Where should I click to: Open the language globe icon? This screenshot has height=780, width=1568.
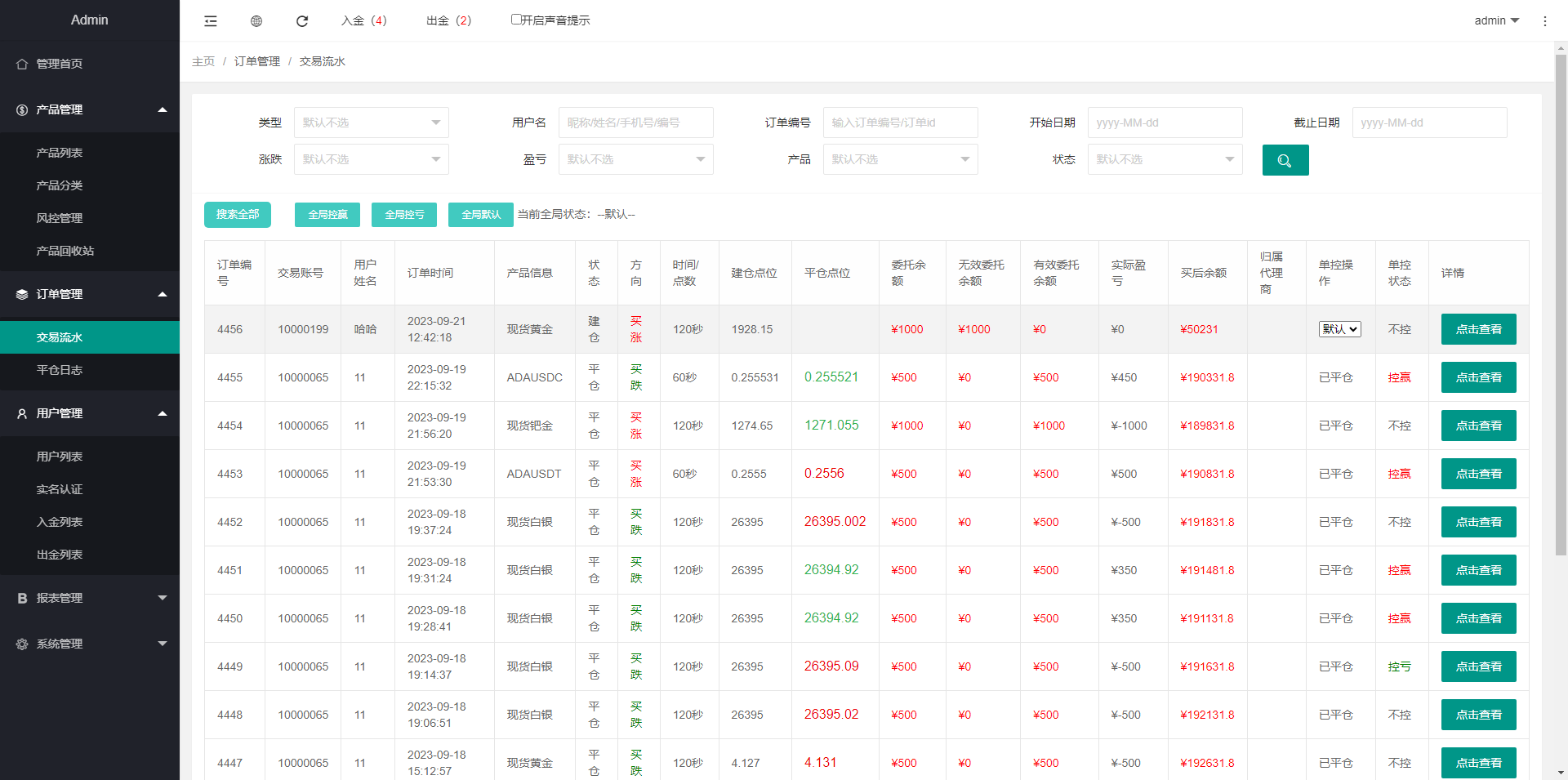(256, 20)
